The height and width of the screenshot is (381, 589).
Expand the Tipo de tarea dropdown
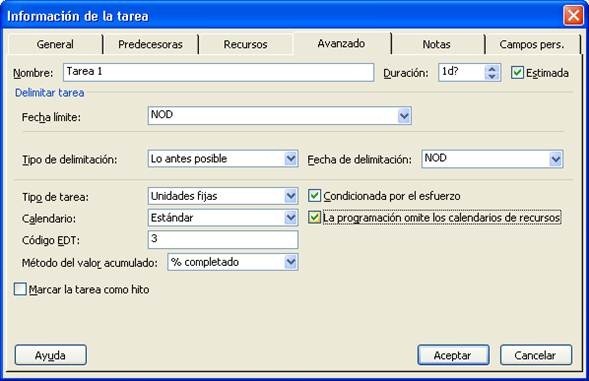click(291, 196)
